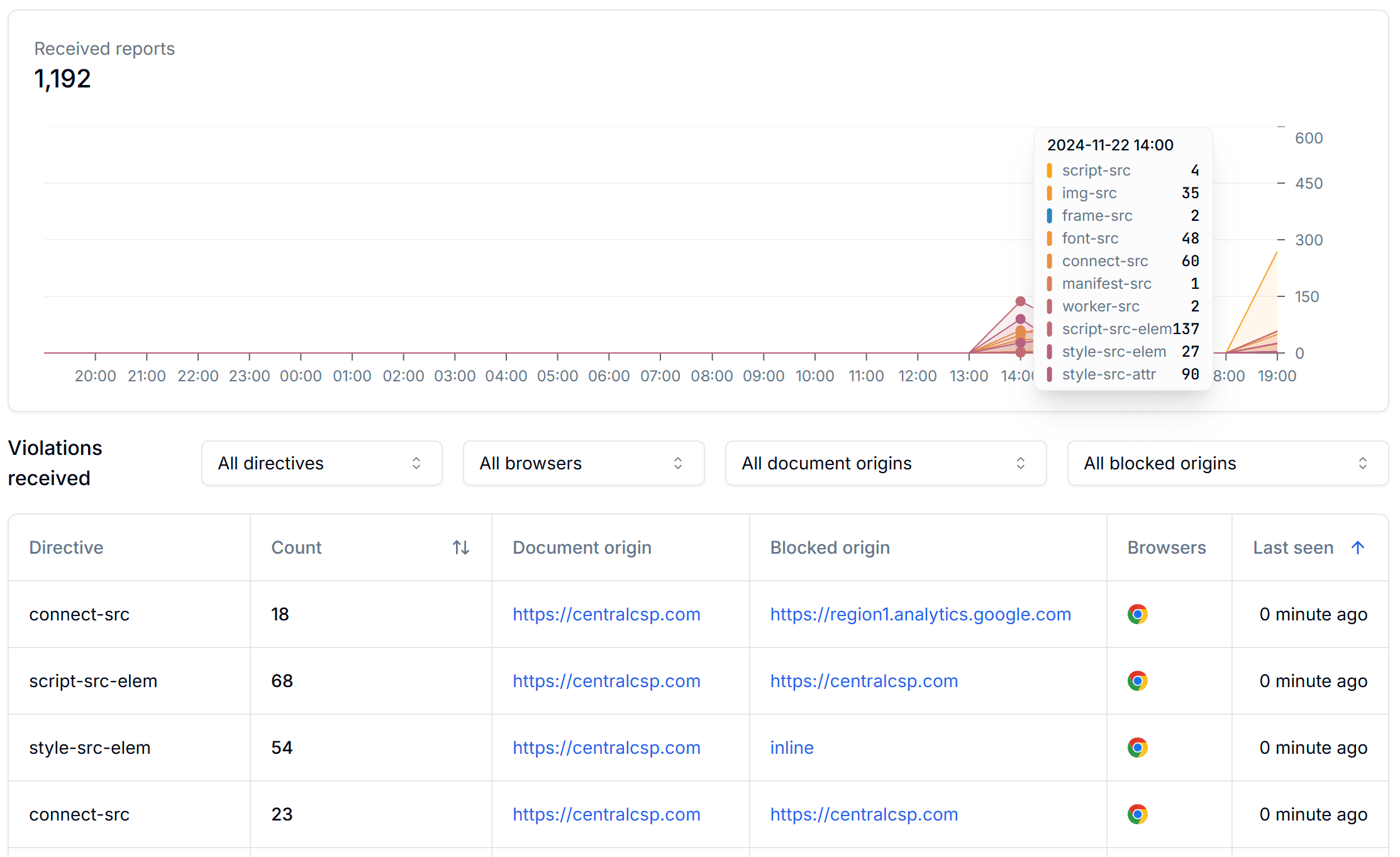This screenshot has height=857, width=1400.
Task: Click the img-src legend entry in tooltip
Action: (x=1123, y=193)
